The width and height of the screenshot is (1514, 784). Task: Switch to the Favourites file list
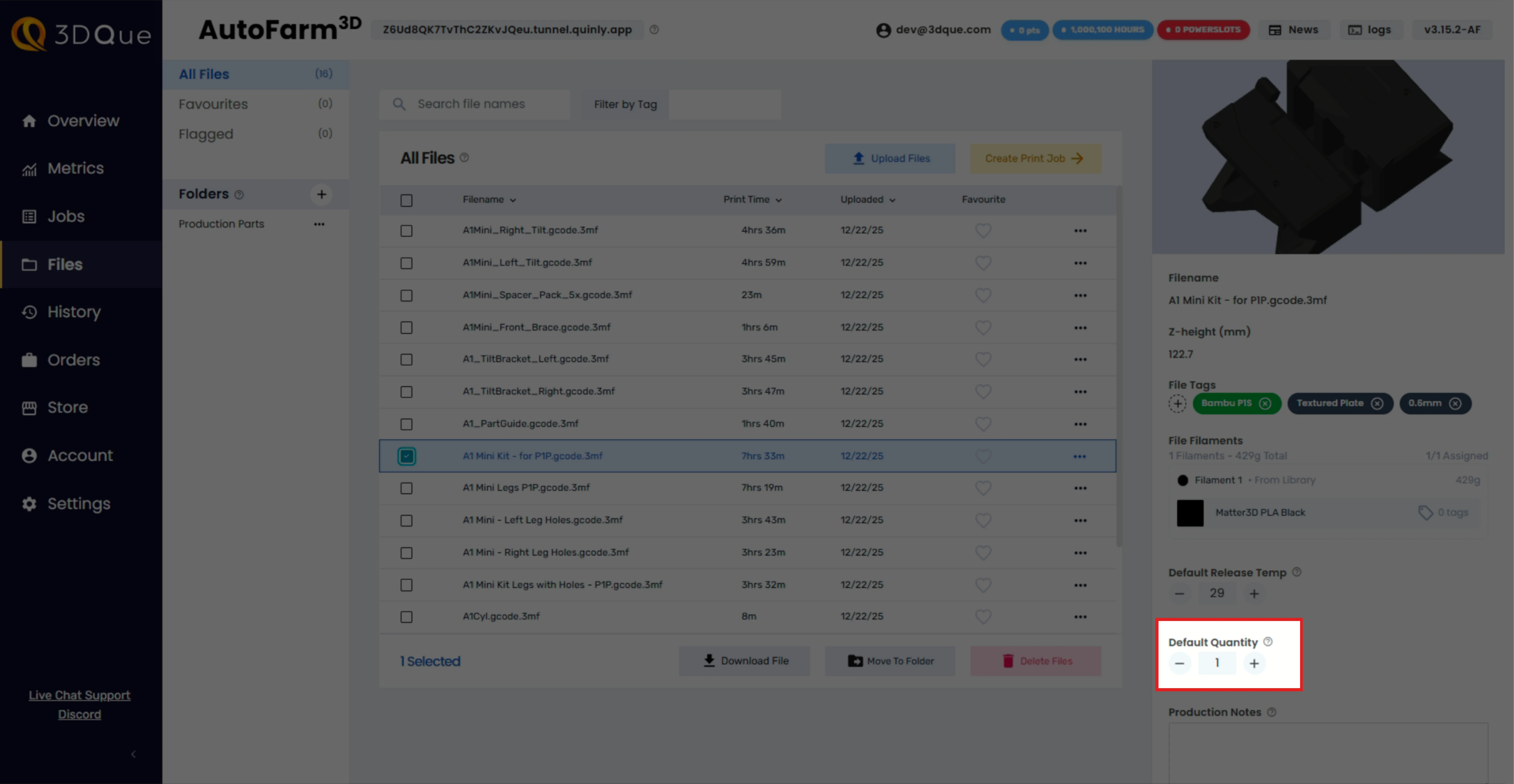213,104
